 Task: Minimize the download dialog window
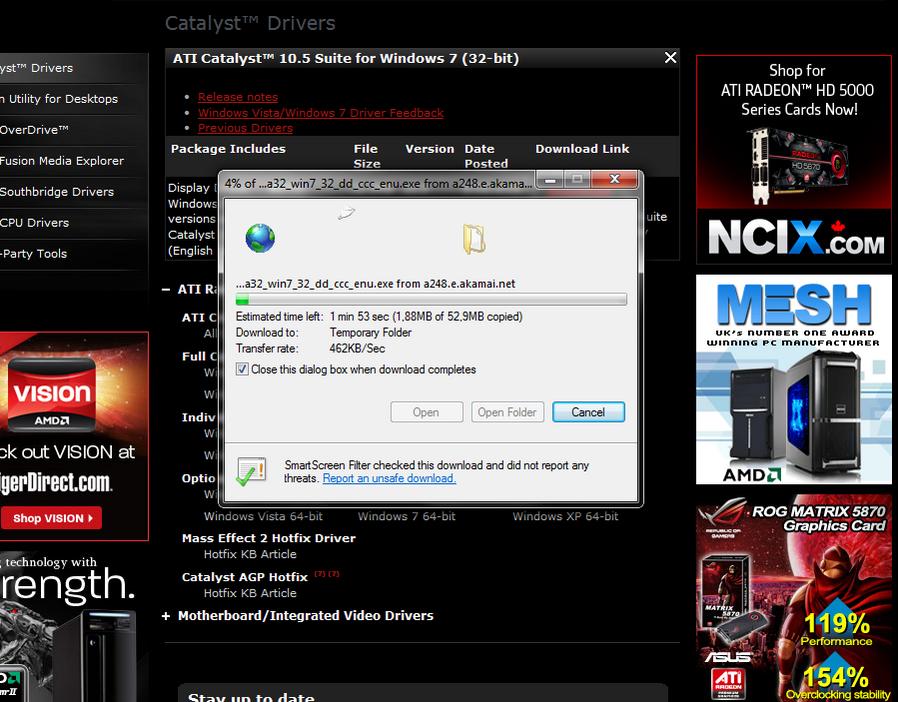550,180
